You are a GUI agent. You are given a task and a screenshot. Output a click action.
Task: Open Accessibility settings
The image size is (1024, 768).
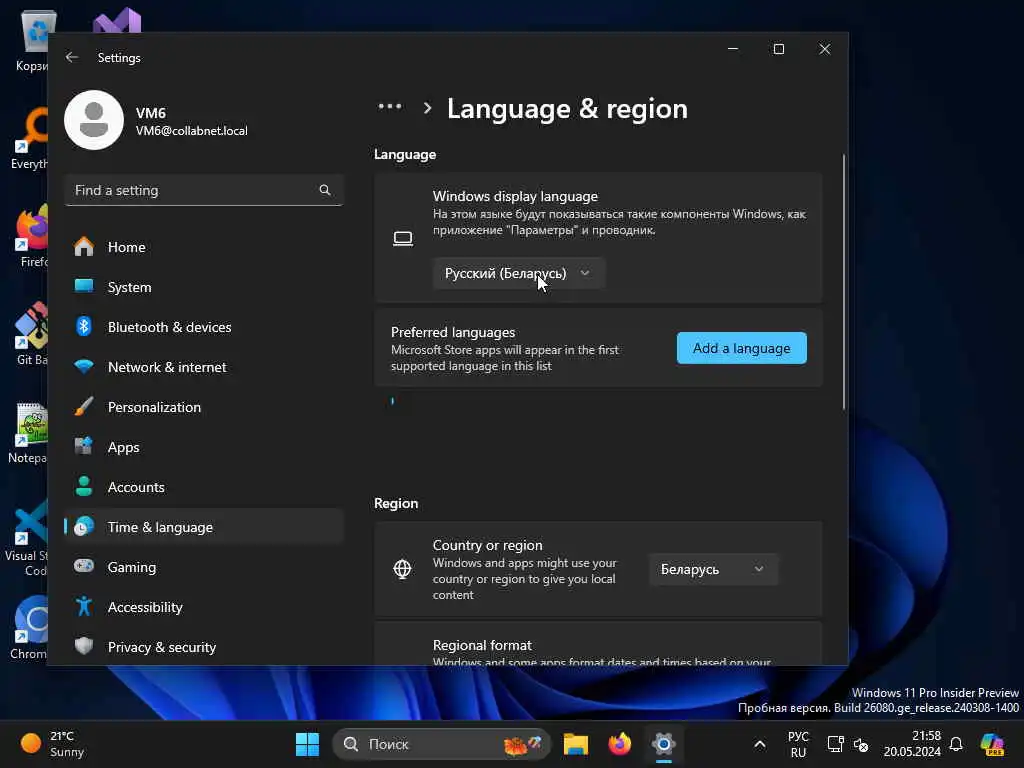pos(204,607)
